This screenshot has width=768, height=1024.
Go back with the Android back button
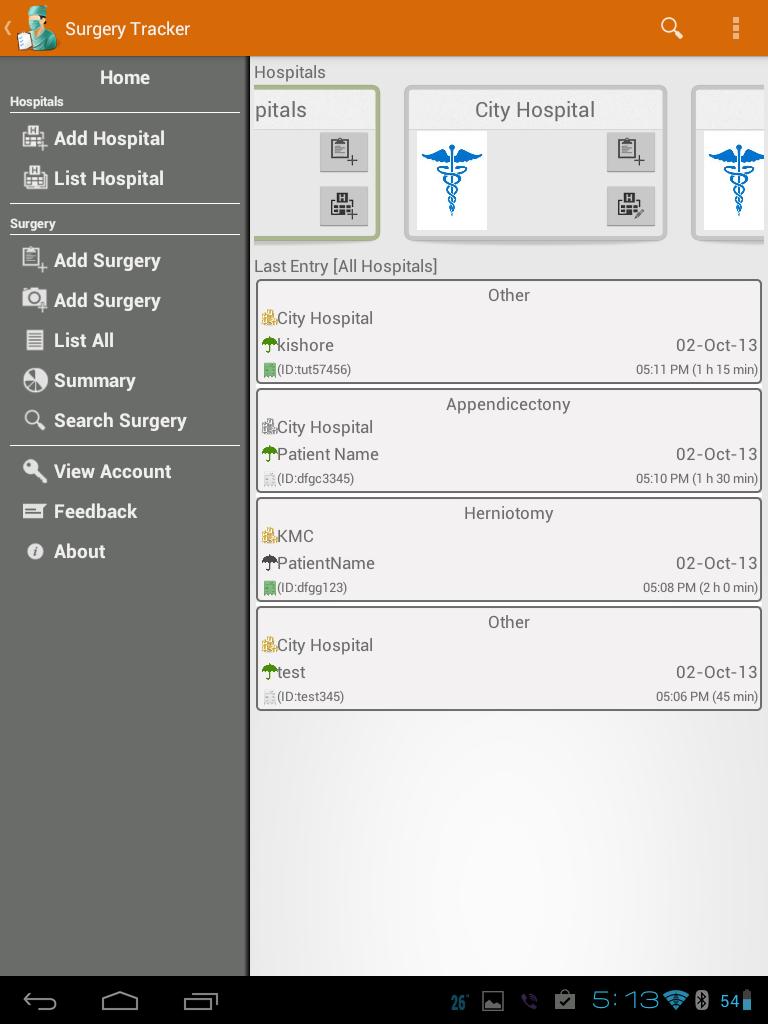[40, 1001]
